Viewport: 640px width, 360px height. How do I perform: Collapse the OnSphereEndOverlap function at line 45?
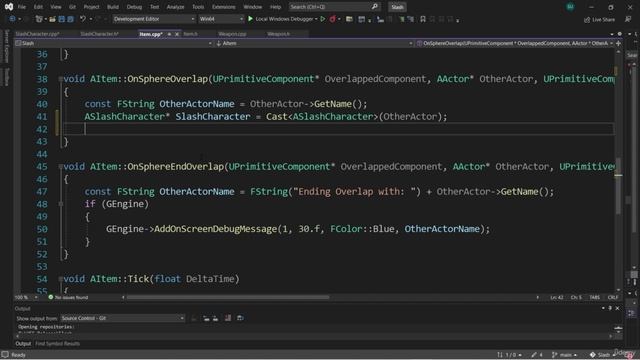[60, 167]
